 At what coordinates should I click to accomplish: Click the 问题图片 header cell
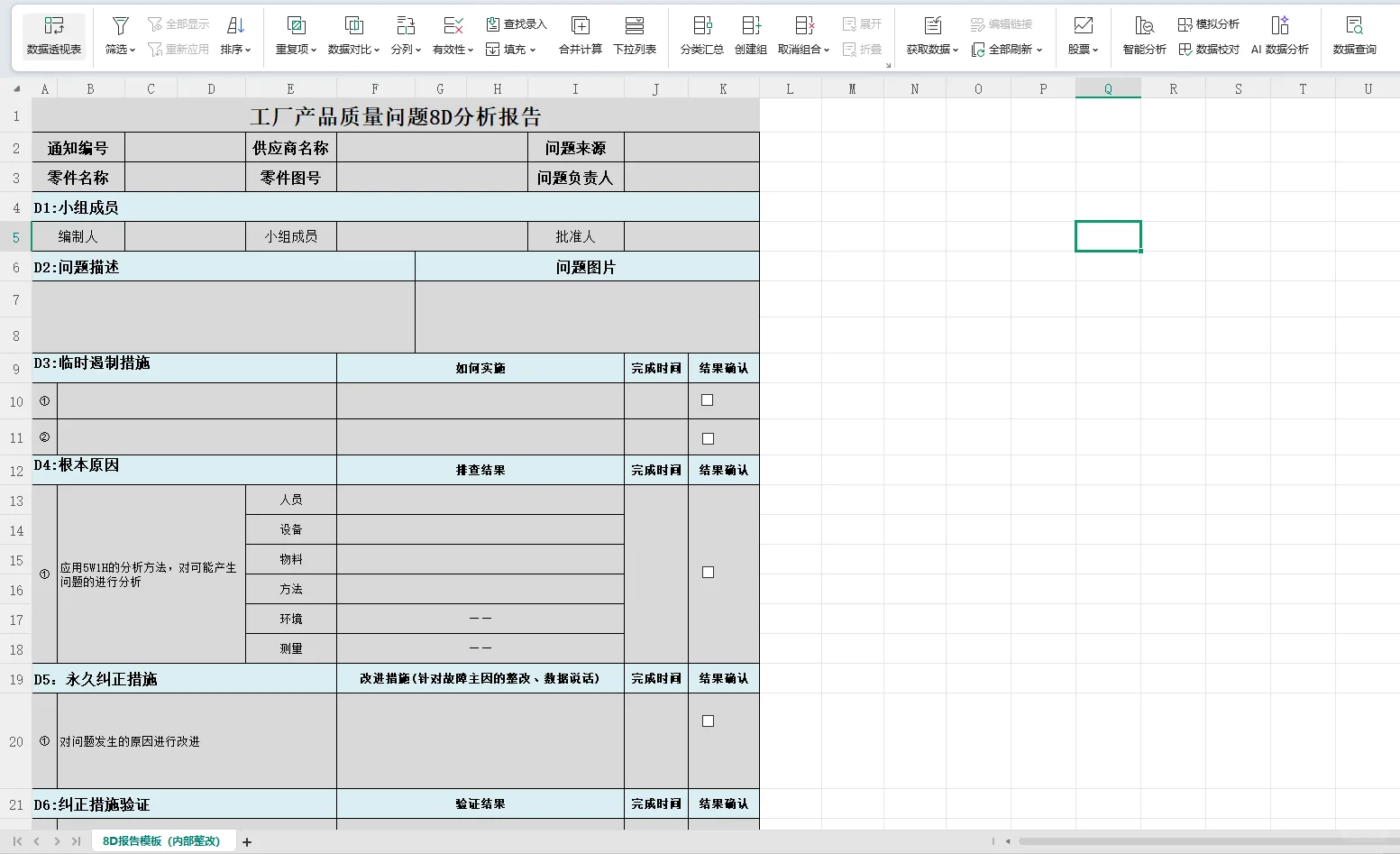pos(587,267)
